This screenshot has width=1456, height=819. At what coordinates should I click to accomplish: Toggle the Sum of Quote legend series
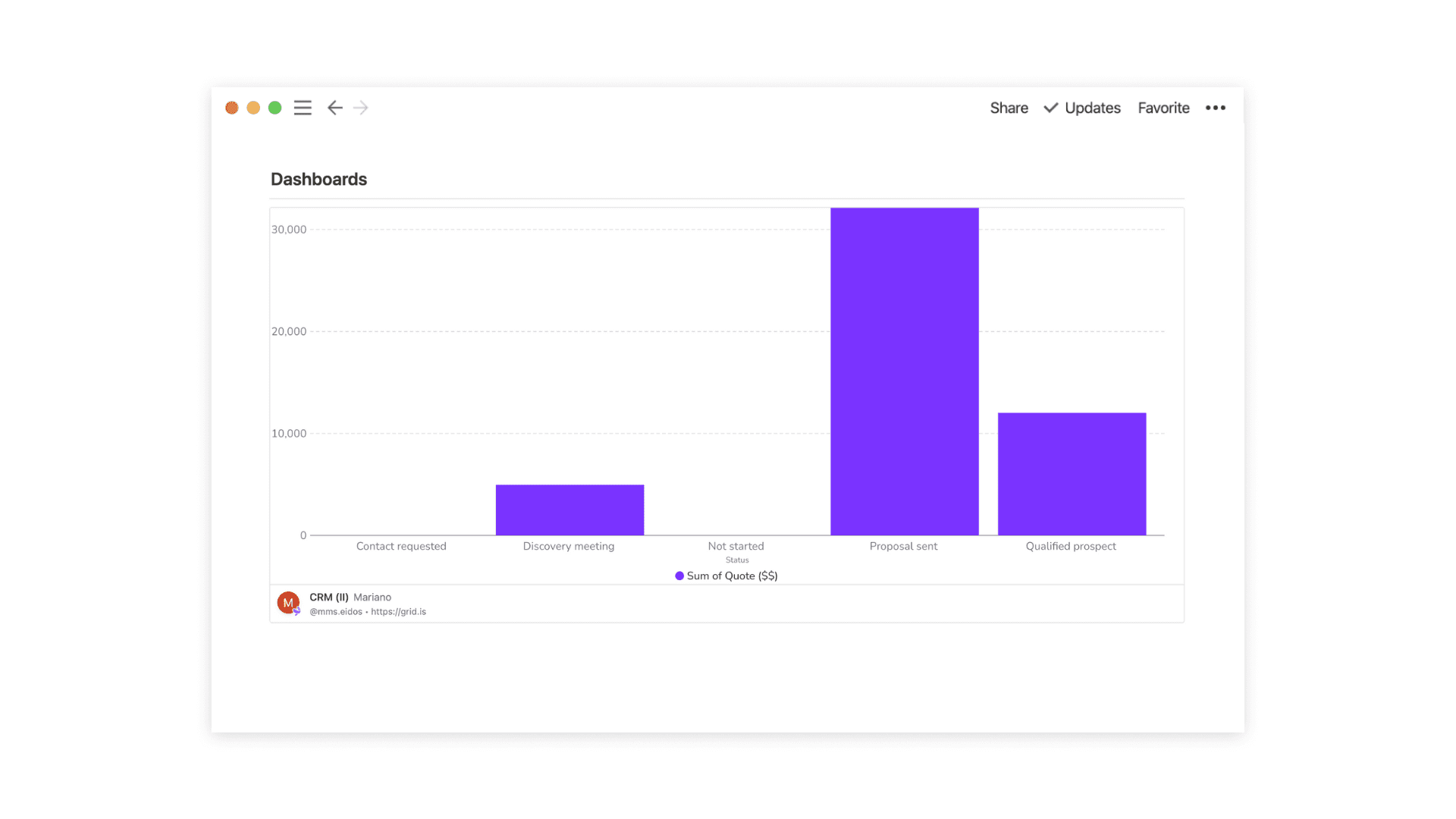coord(732,576)
